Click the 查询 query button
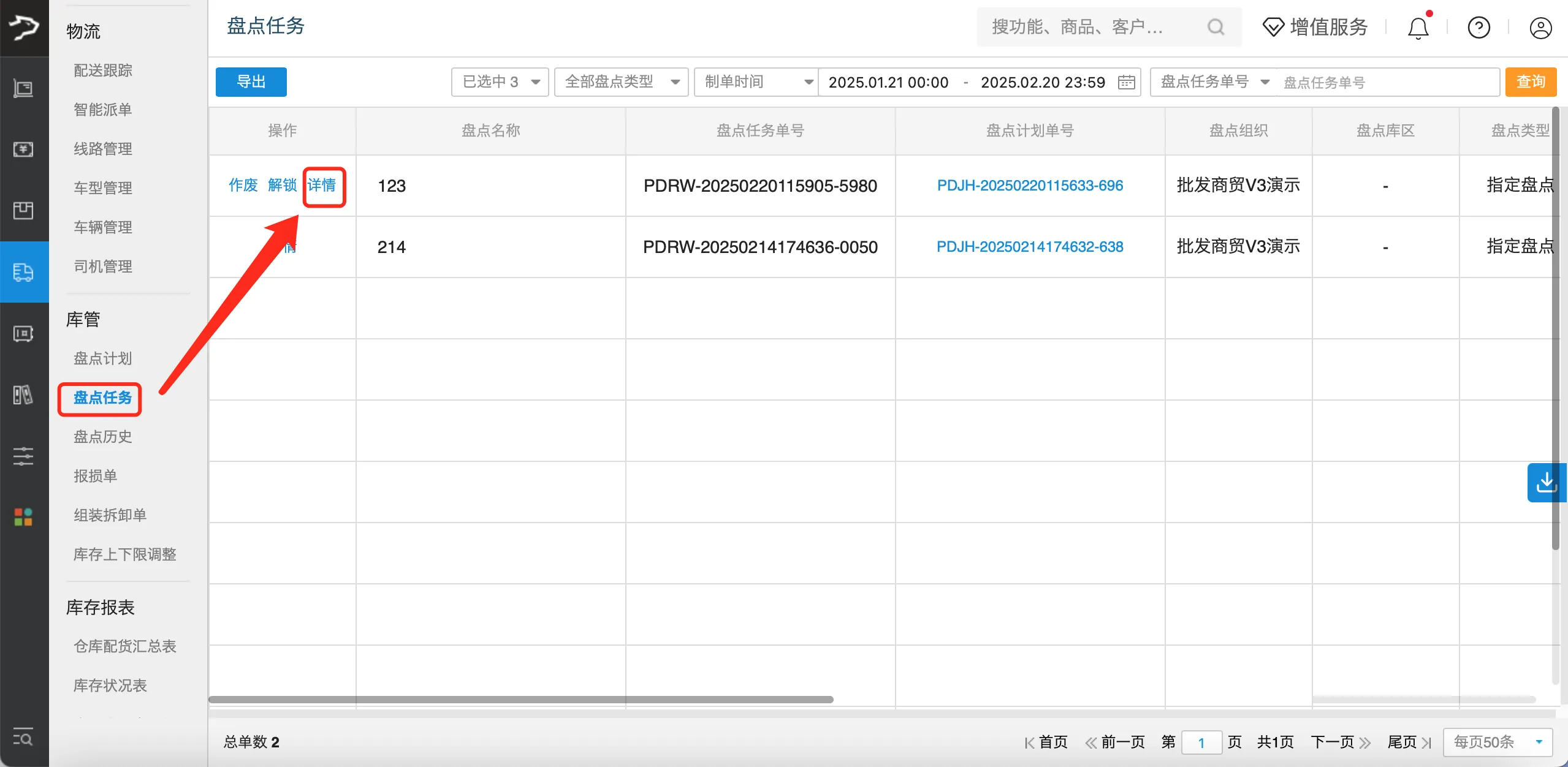The height and width of the screenshot is (767, 1568). pyautogui.click(x=1530, y=81)
